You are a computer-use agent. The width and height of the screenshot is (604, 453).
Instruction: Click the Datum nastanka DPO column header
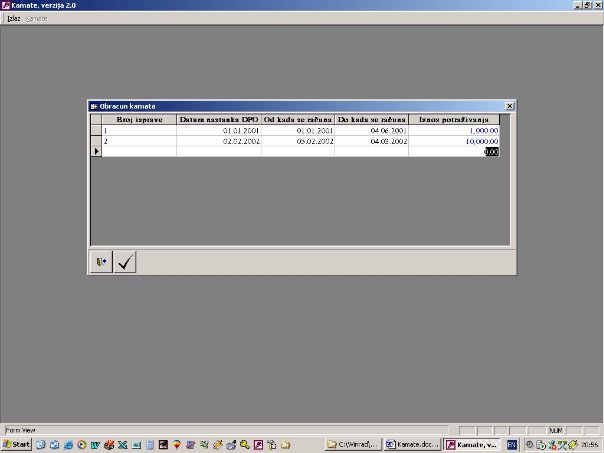pyautogui.click(x=218, y=119)
